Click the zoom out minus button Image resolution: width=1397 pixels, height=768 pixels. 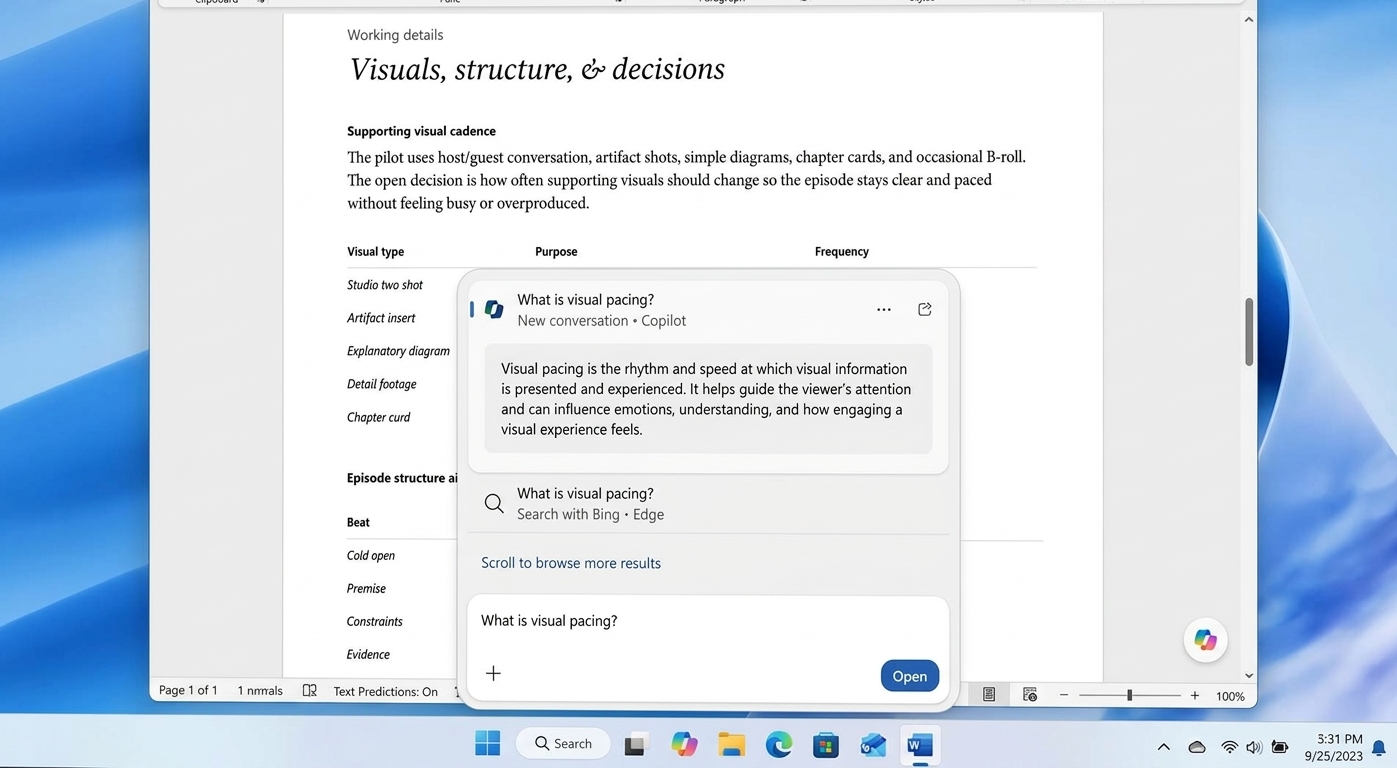(1064, 695)
